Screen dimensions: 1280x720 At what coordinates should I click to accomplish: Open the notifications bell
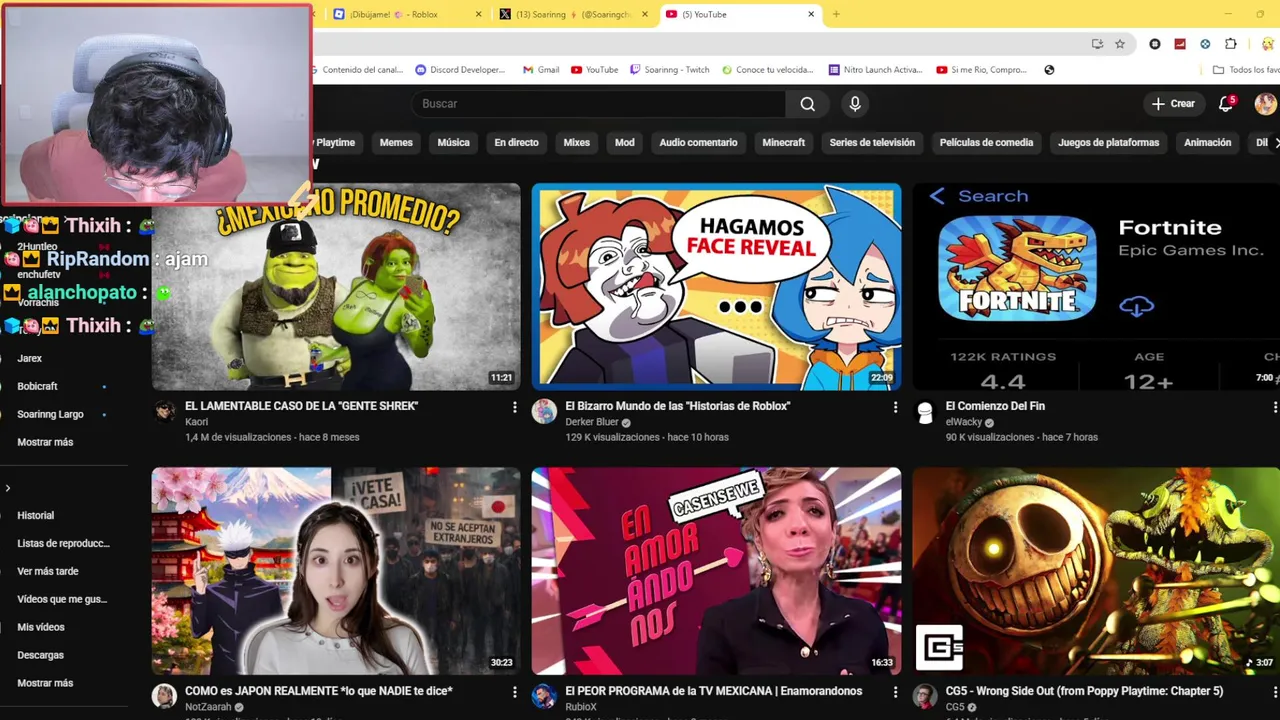click(x=1226, y=104)
